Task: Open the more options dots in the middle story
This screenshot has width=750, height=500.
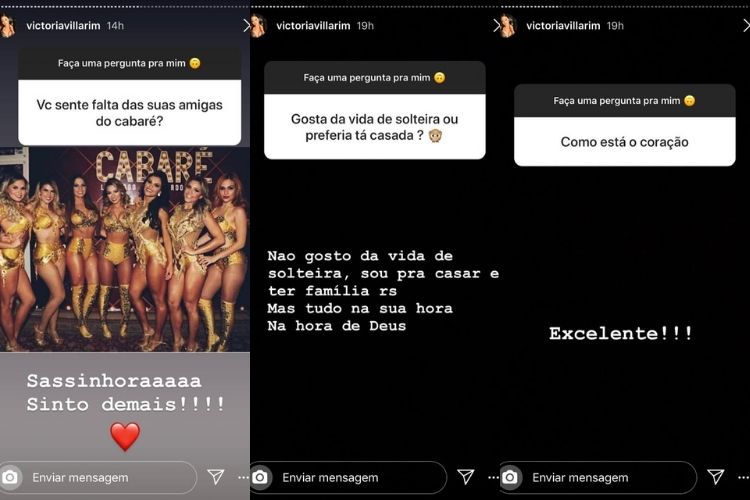Action: (493, 477)
